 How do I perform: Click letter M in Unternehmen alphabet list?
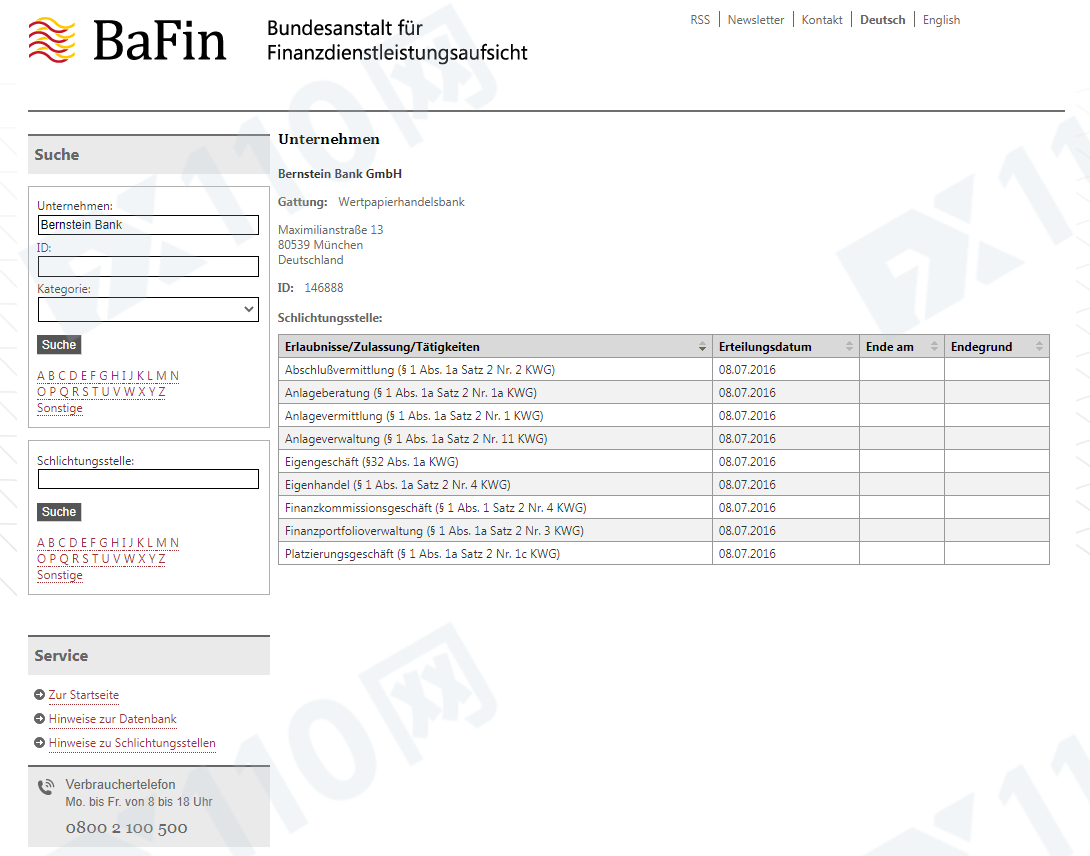coord(161,376)
